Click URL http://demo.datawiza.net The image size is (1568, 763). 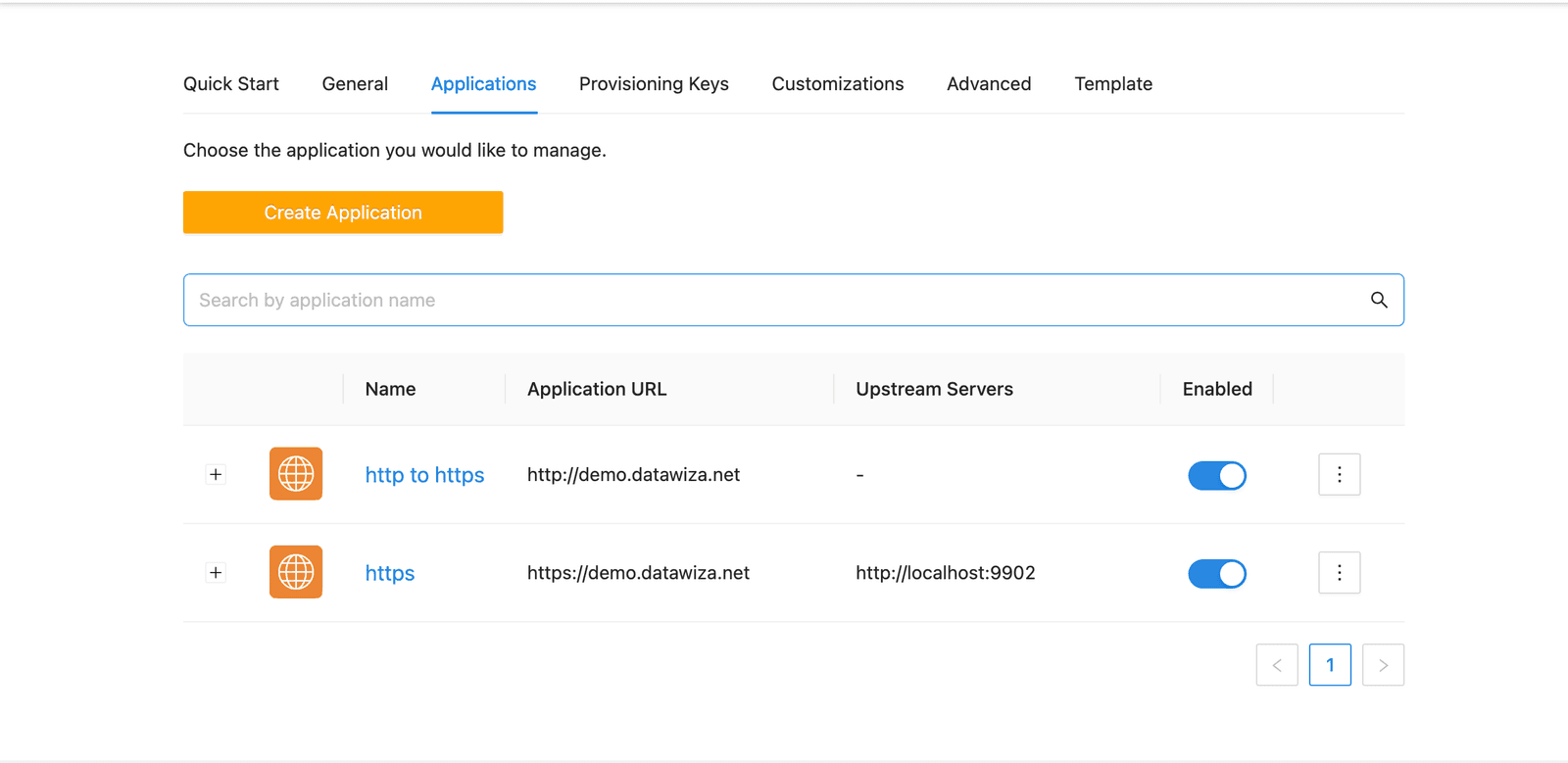(633, 475)
